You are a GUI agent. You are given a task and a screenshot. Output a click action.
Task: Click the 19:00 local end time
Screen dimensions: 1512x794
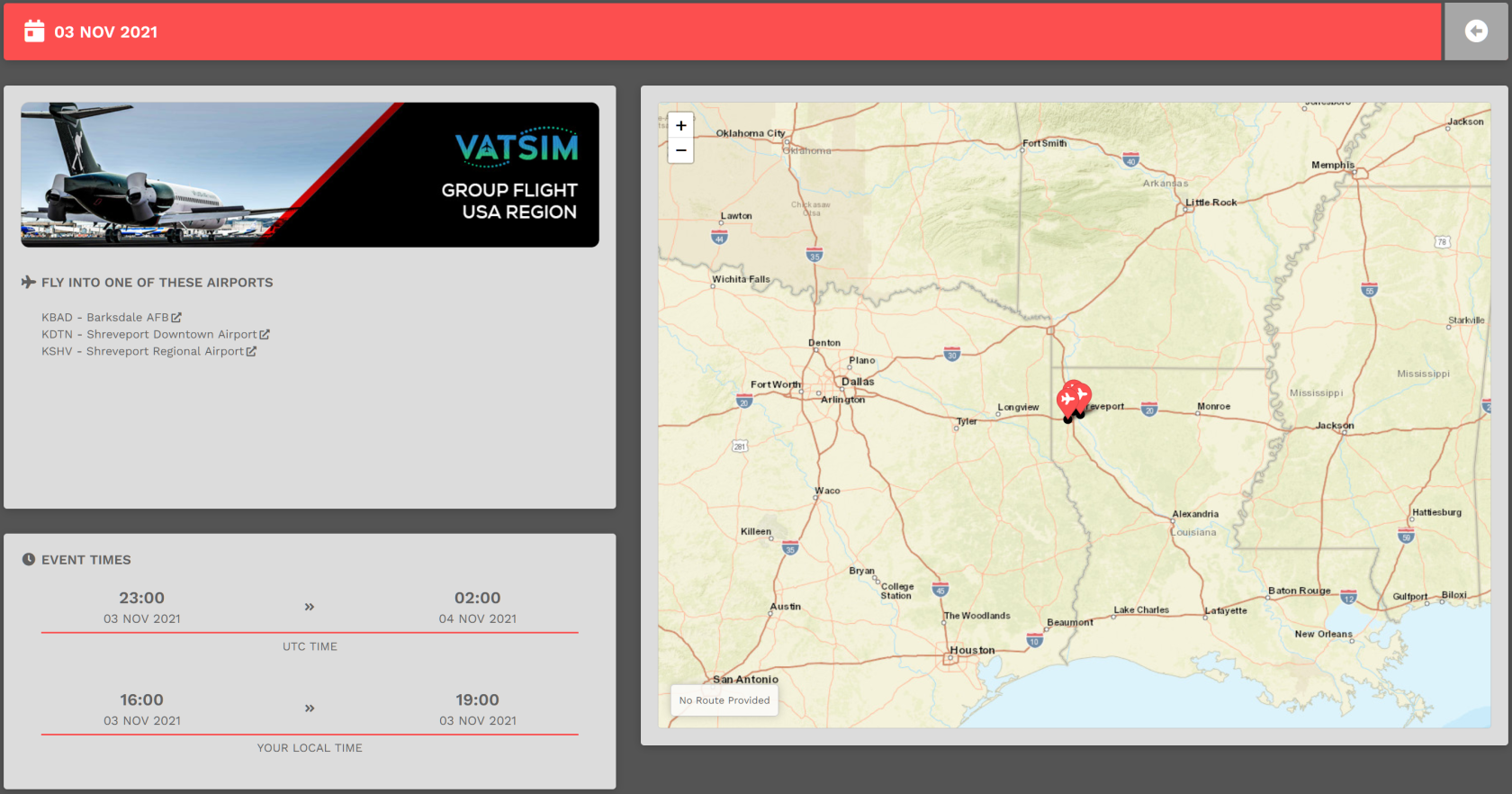[x=477, y=699]
